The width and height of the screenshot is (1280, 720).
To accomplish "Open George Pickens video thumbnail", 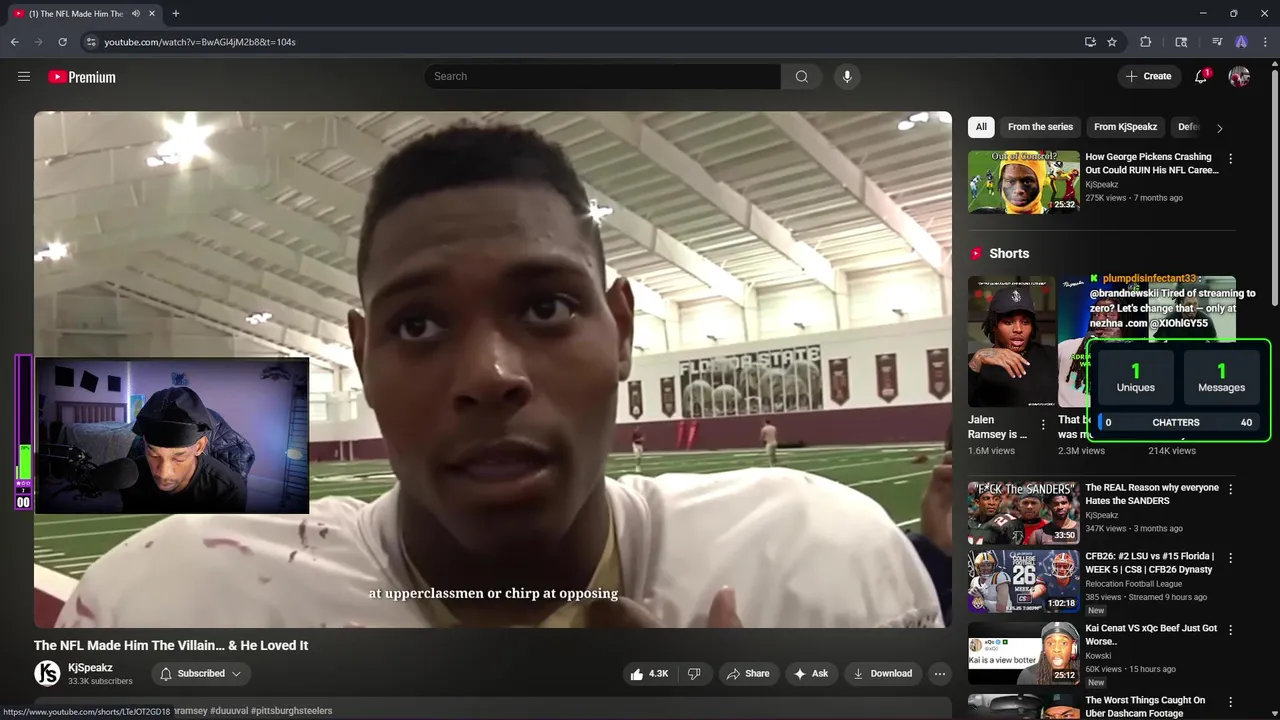I will point(1023,182).
